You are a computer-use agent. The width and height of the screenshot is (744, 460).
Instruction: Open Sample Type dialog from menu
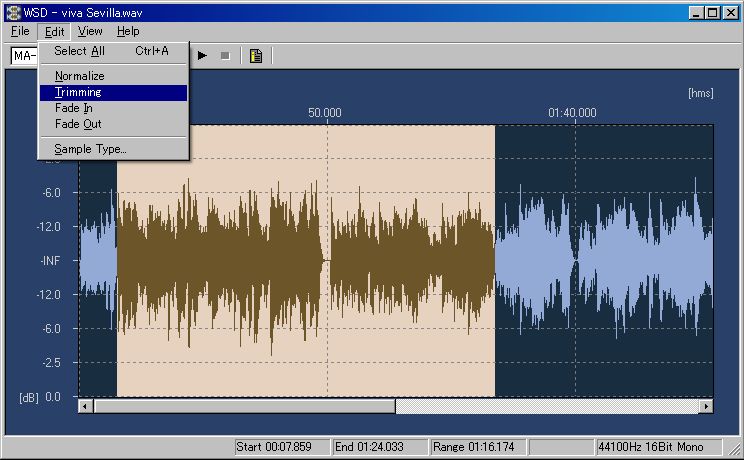113,149
